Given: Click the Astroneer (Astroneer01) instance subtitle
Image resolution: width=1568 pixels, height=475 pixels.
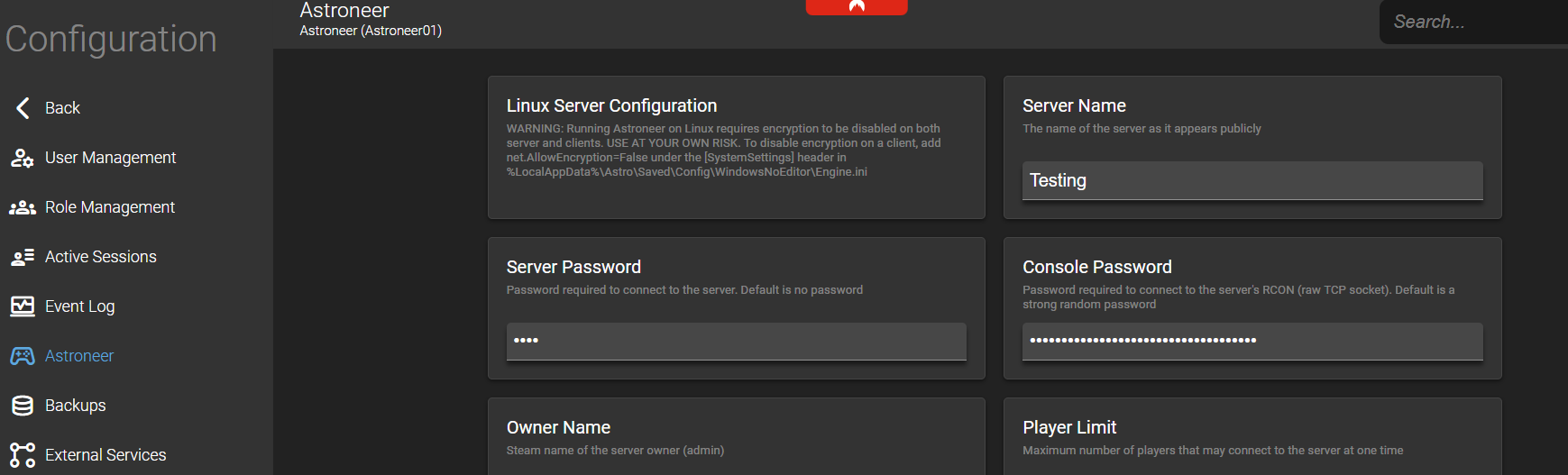Looking at the screenshot, I should pos(371,31).
